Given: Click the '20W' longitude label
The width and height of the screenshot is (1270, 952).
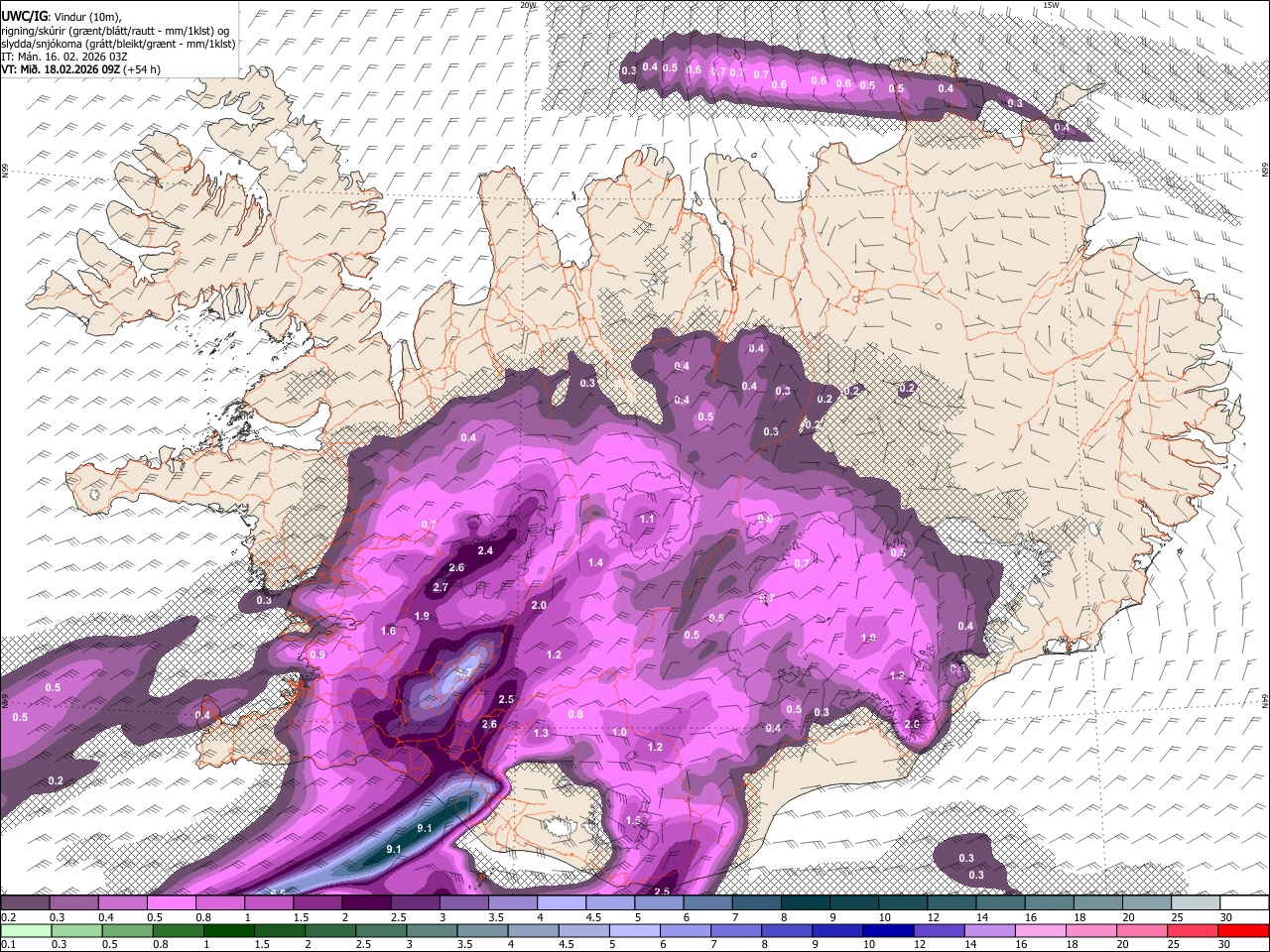Looking at the screenshot, I should [527, 5].
